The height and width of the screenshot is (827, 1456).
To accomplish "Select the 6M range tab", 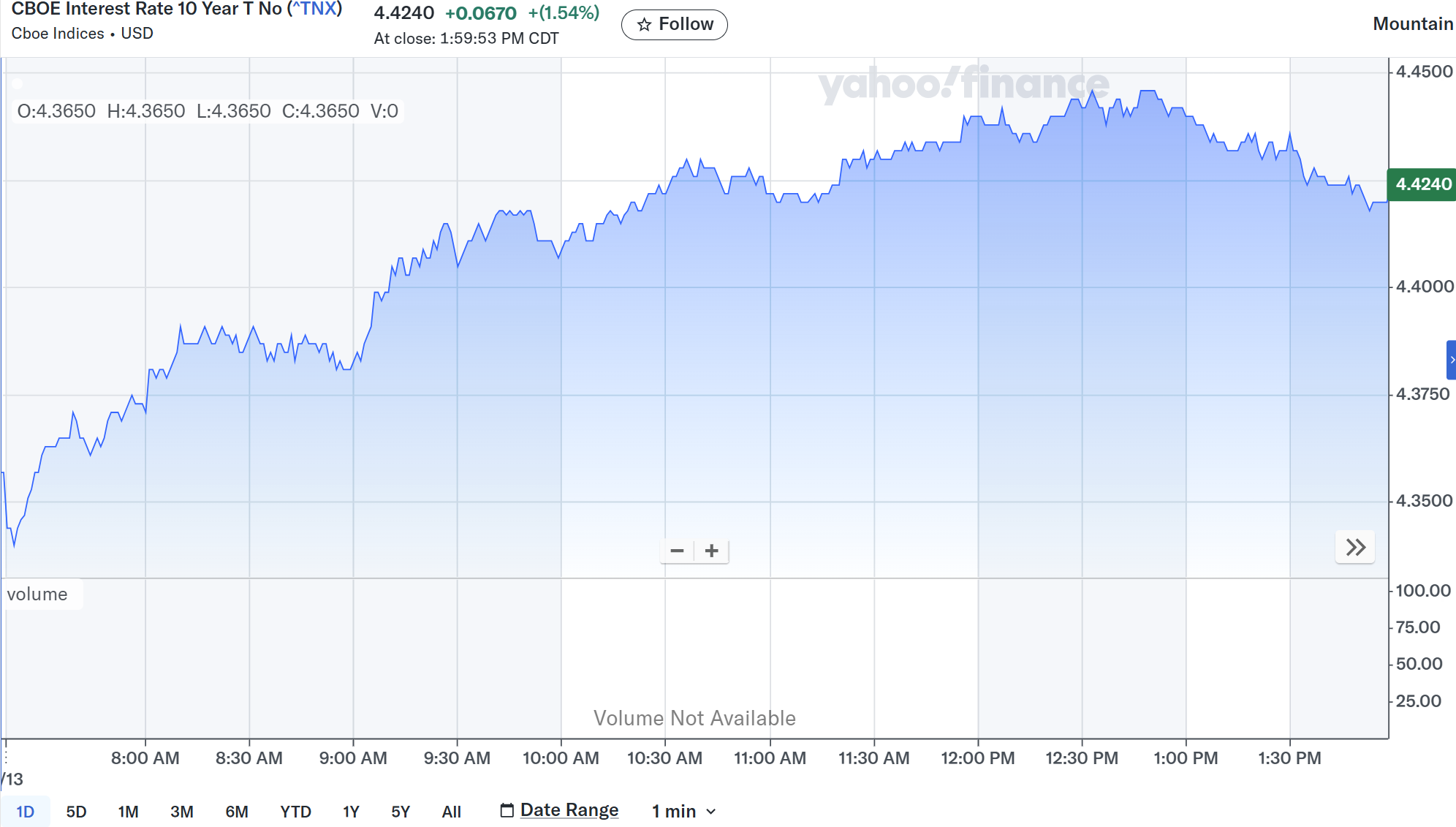I will (237, 812).
